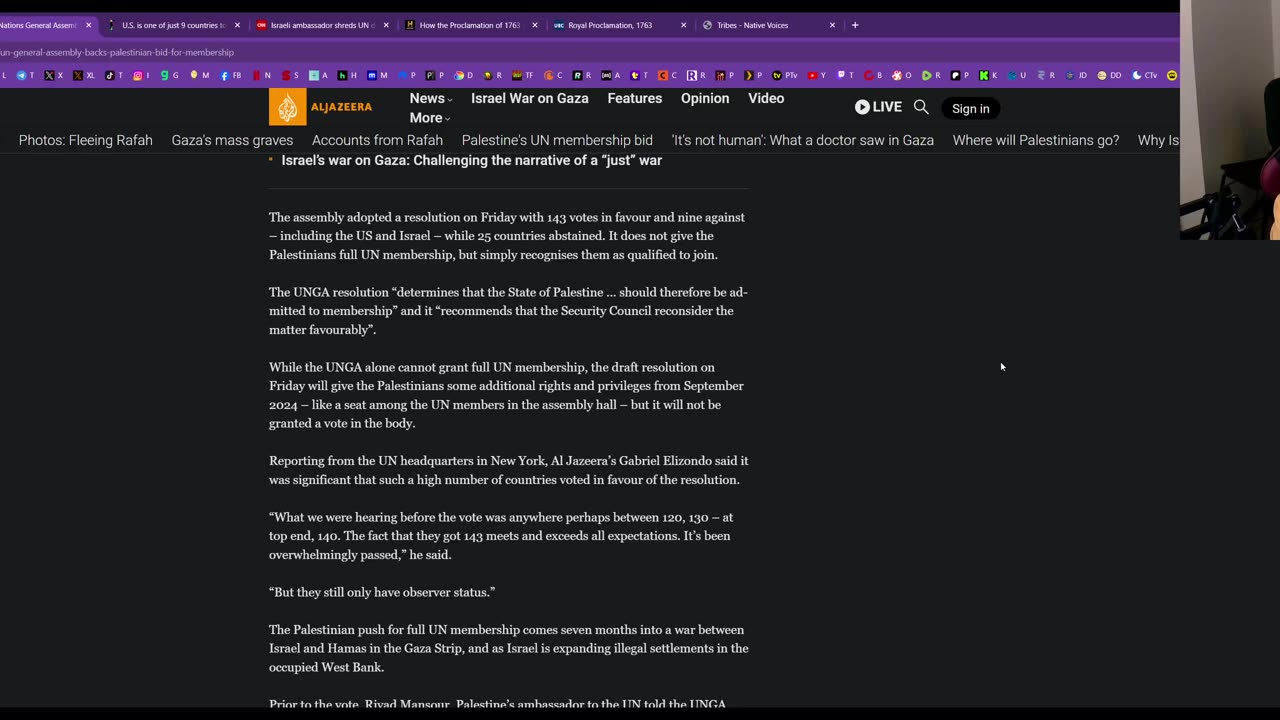Switch to the 'Israeli ambassador shreds UN' tab

(x=320, y=25)
